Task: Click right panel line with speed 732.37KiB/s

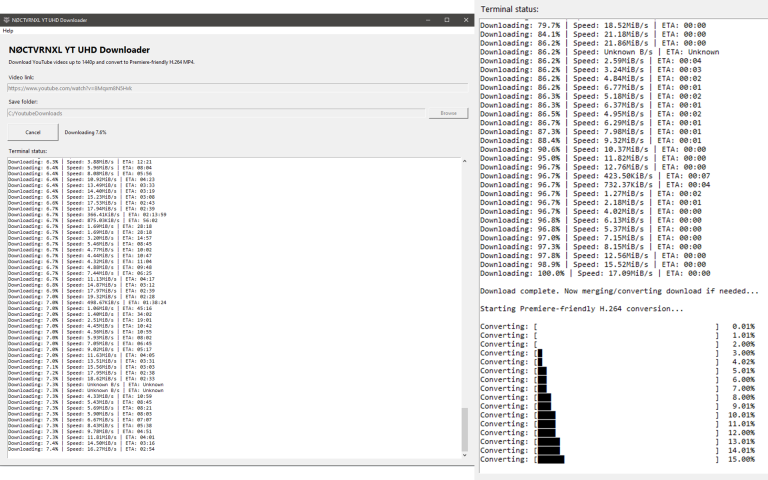Action: pyautogui.click(x=595, y=185)
